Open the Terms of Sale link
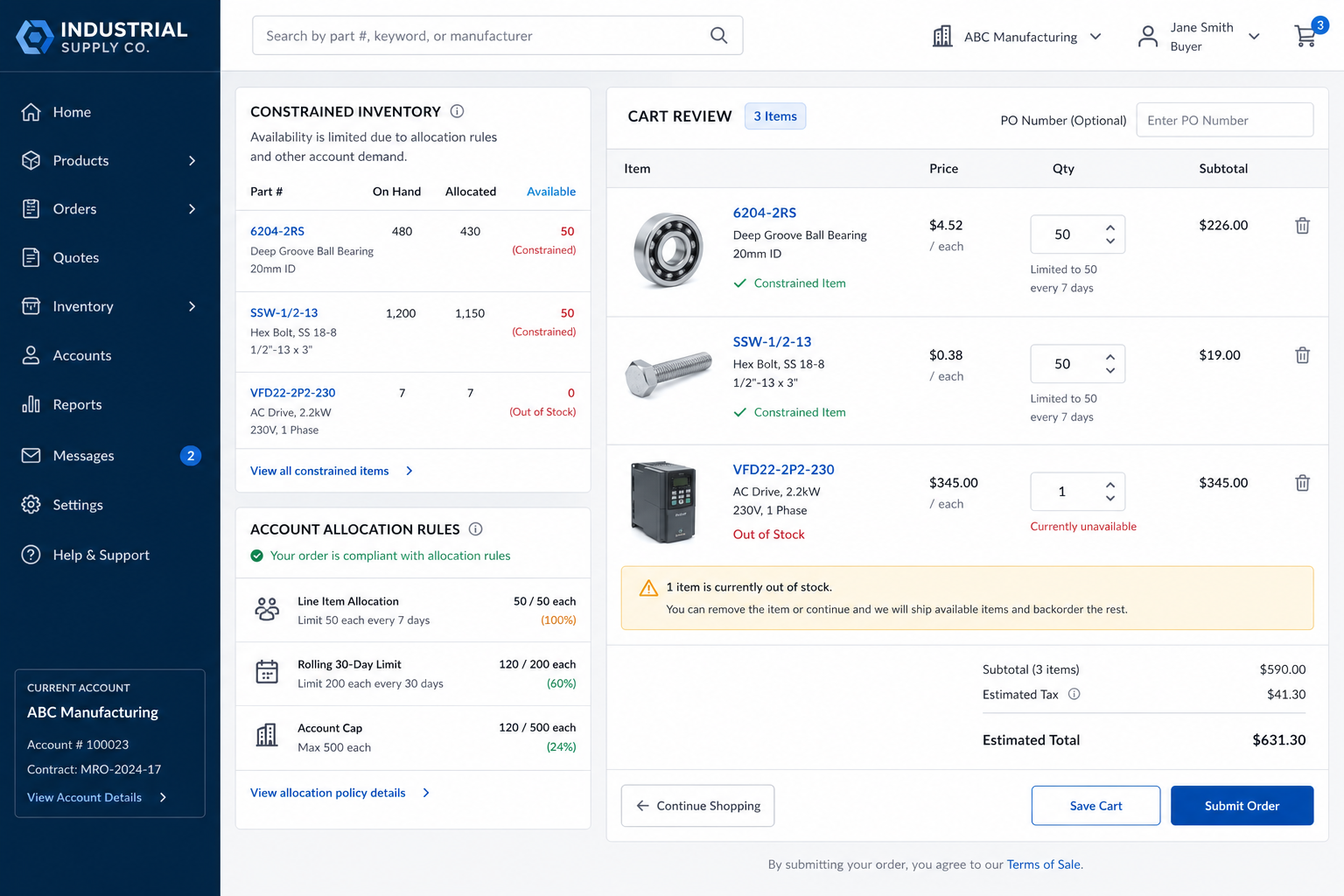Viewport: 1344px width, 896px height. click(x=1044, y=864)
